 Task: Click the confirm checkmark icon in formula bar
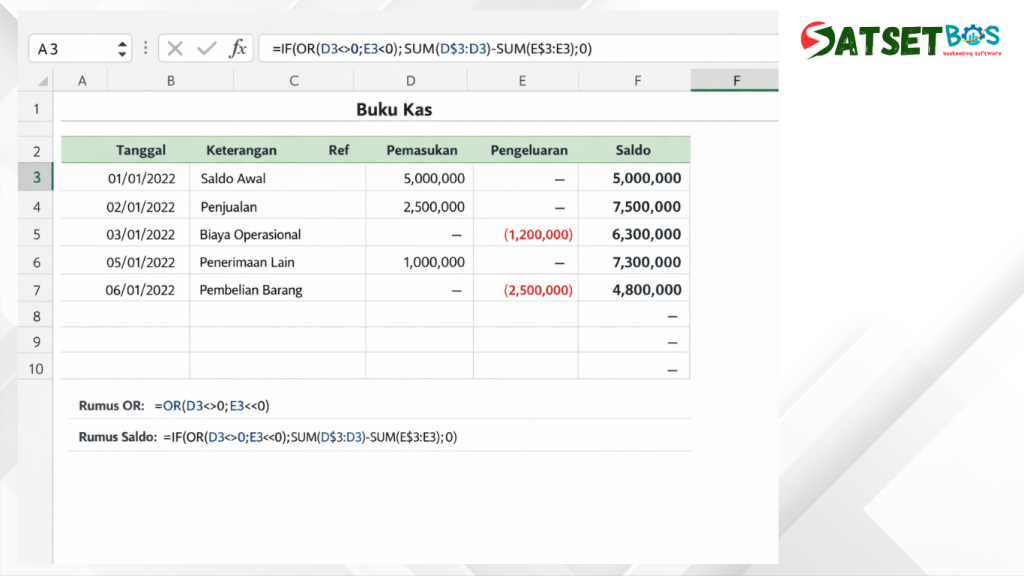click(207, 48)
